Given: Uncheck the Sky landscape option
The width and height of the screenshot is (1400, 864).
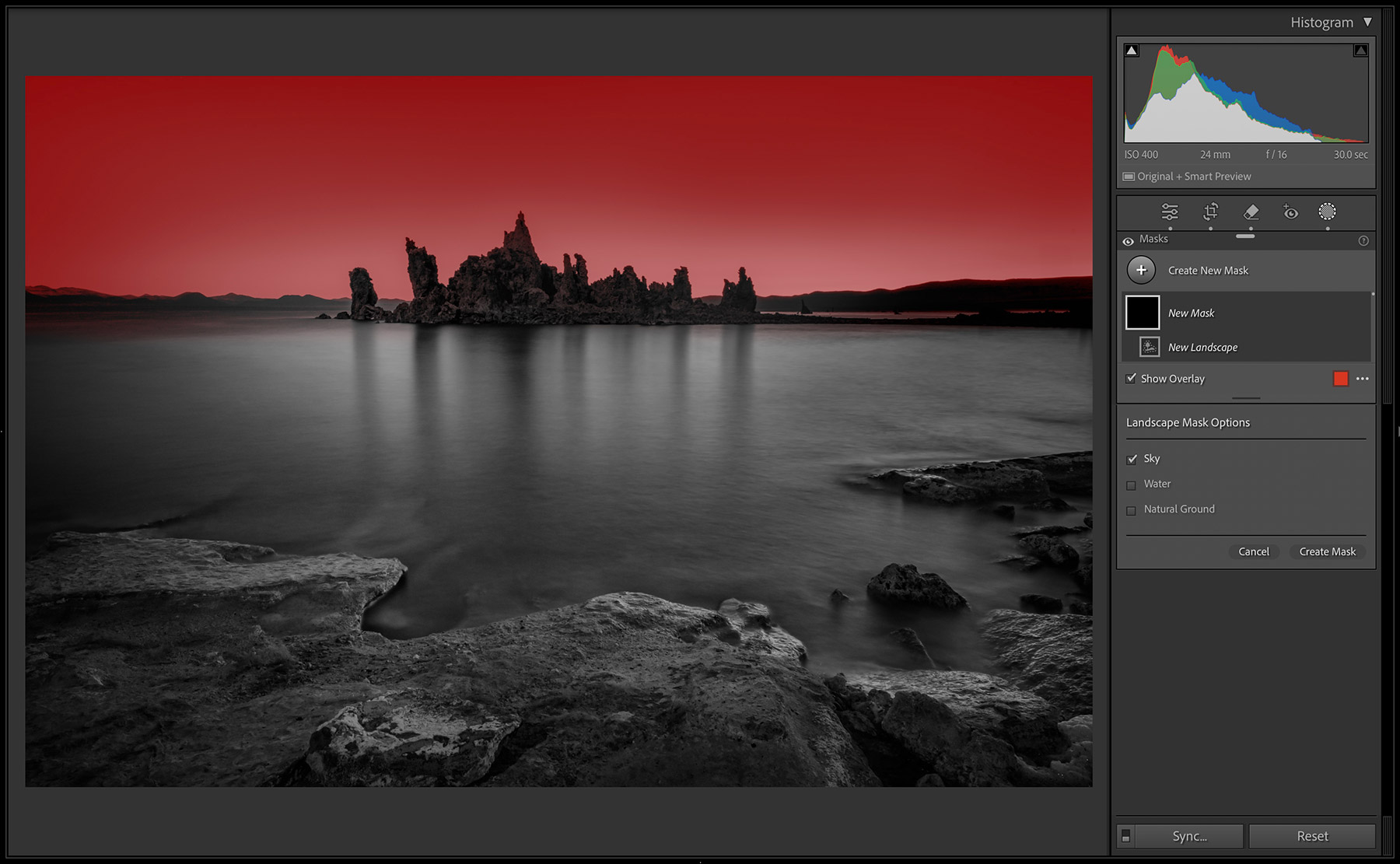Looking at the screenshot, I should point(1132,459).
